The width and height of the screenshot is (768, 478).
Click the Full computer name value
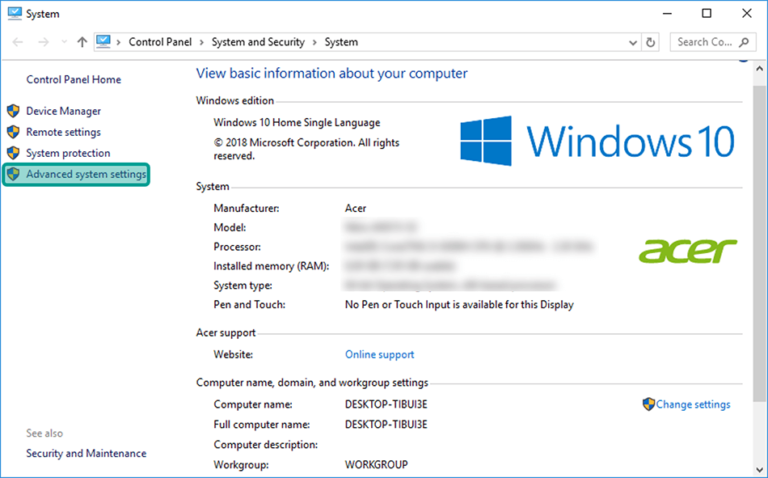[386, 425]
